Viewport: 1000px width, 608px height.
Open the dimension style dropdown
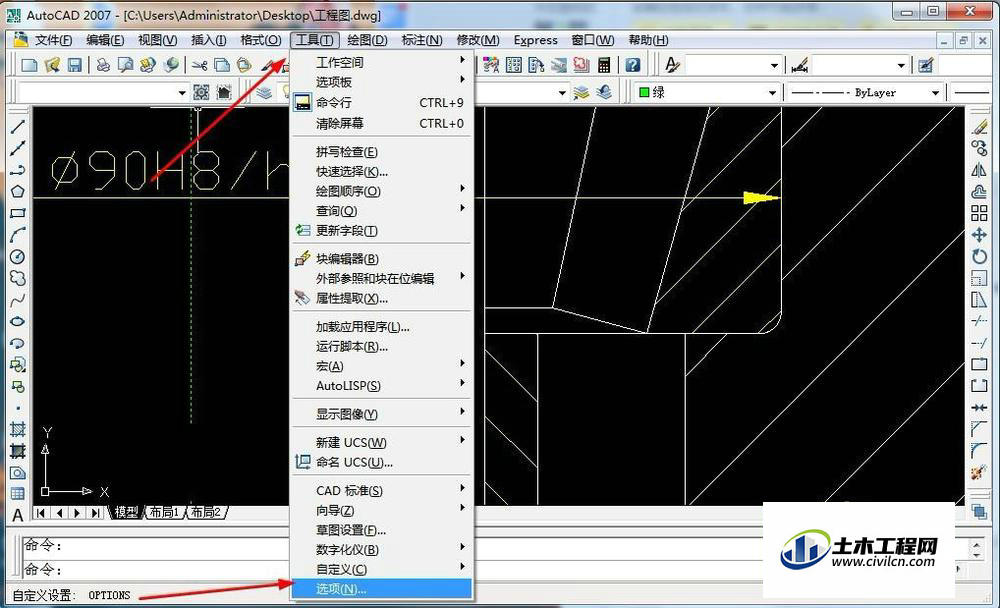(x=901, y=65)
